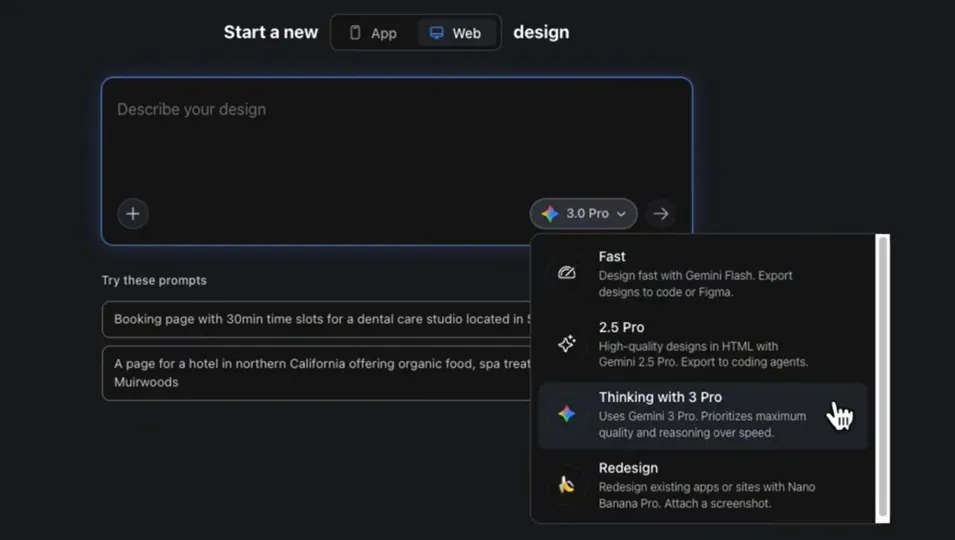Click 'High-quality designs in HTML' description
Viewport: 955px width, 540px height.
(703, 354)
